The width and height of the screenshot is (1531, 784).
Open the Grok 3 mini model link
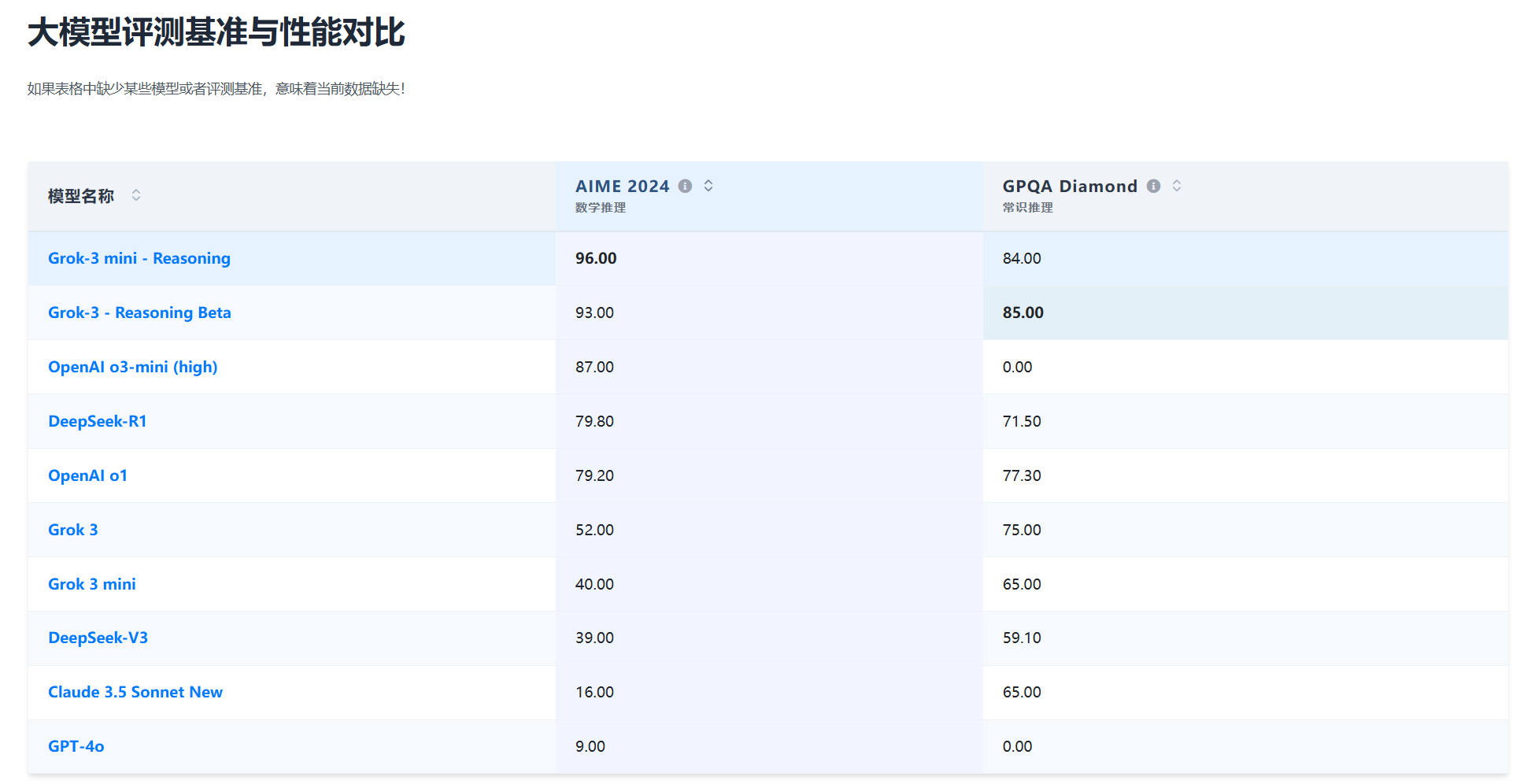92,584
